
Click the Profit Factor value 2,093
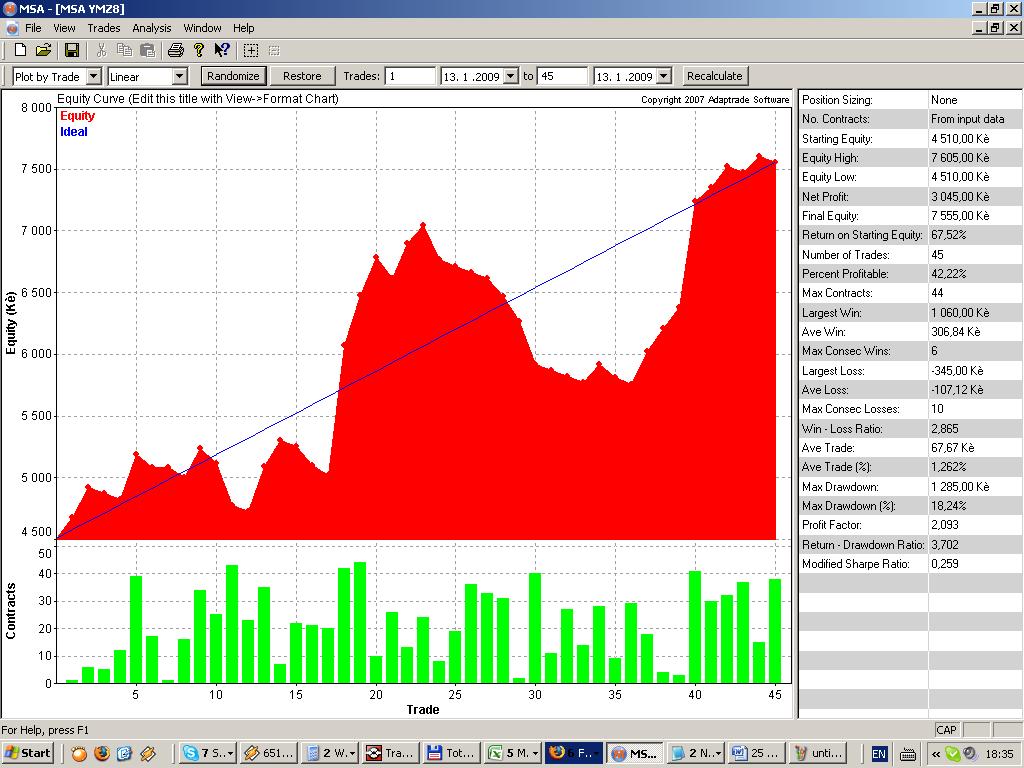[x=944, y=525]
